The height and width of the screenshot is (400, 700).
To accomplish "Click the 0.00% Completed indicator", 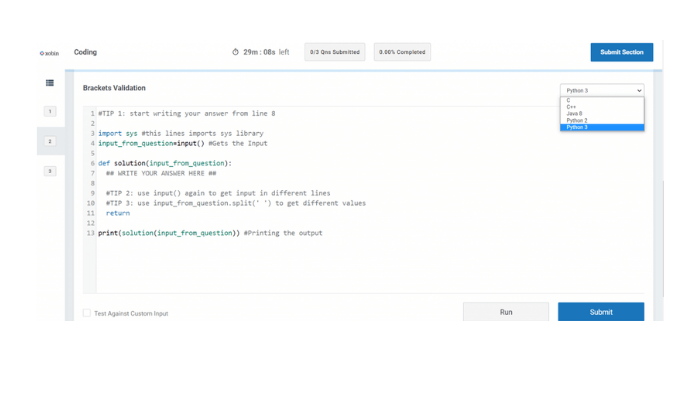I will click(x=402, y=52).
